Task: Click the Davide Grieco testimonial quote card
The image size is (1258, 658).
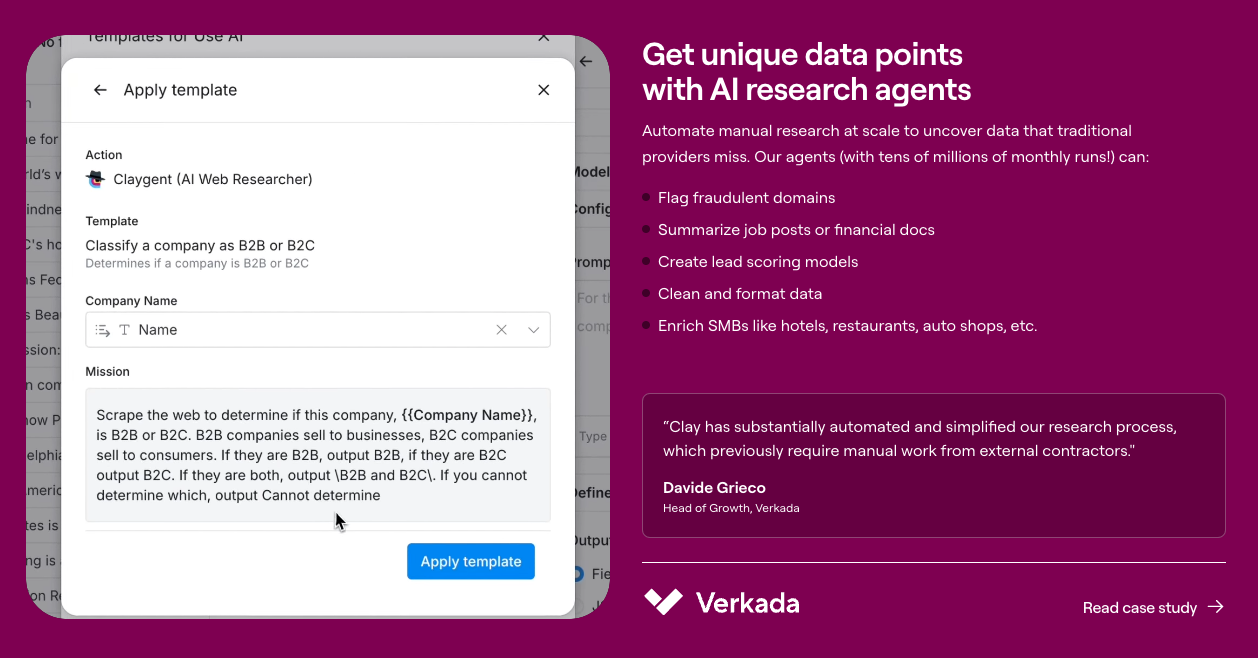Action: coord(933,465)
